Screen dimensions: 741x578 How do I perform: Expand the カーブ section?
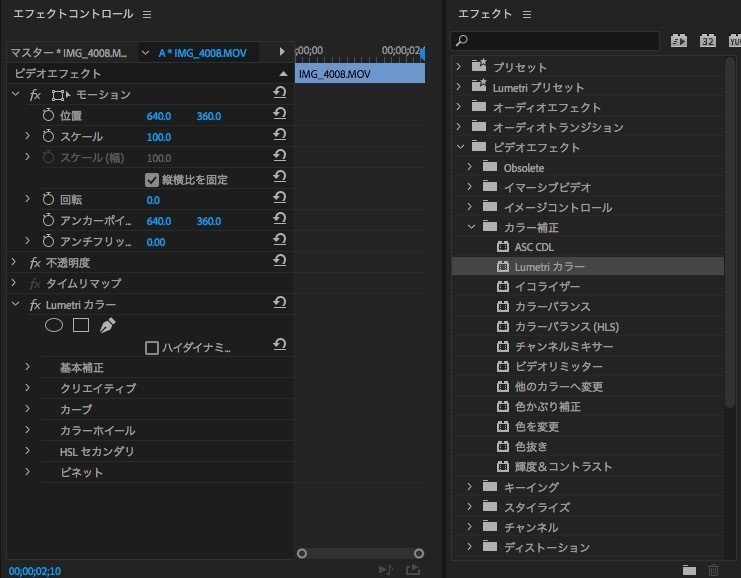click(27, 408)
